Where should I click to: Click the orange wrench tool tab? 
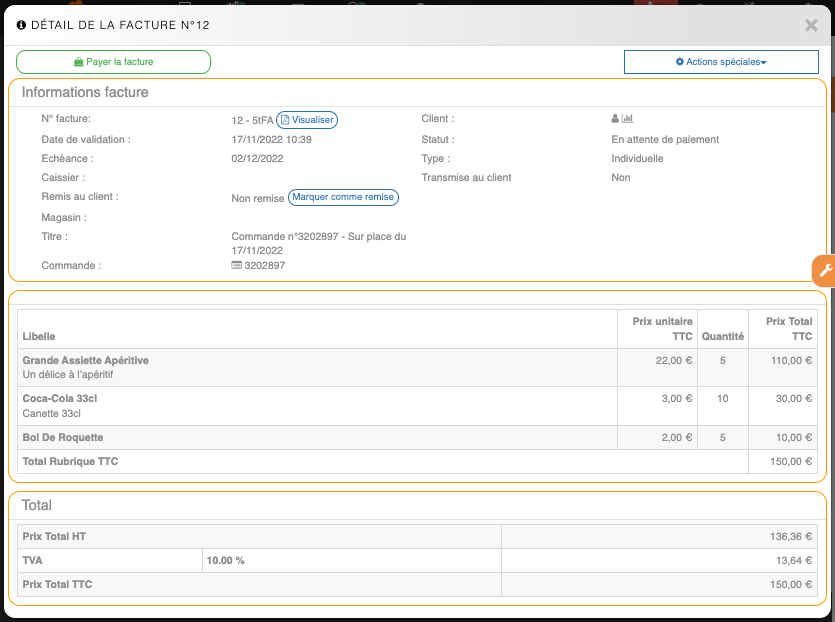click(x=824, y=271)
